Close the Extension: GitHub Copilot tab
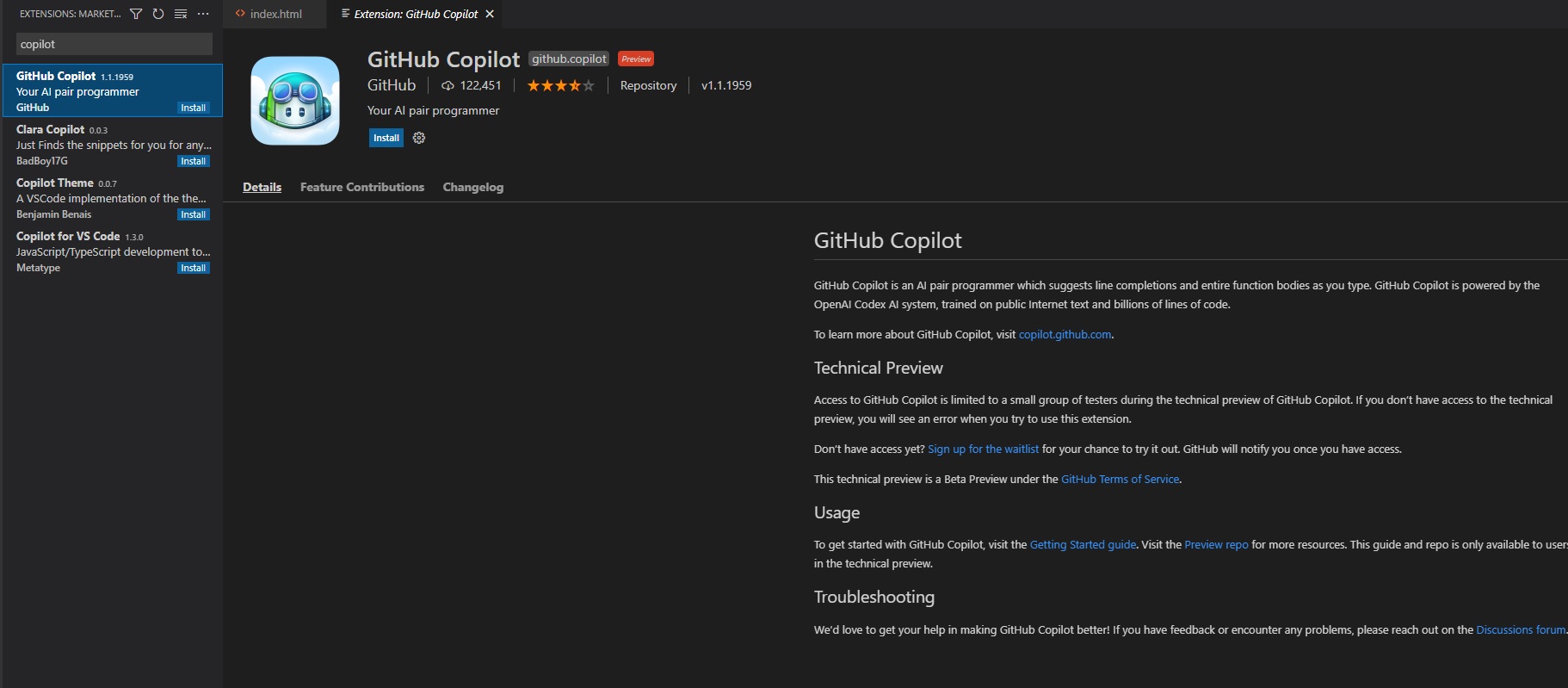The width and height of the screenshot is (1568, 688). [490, 14]
